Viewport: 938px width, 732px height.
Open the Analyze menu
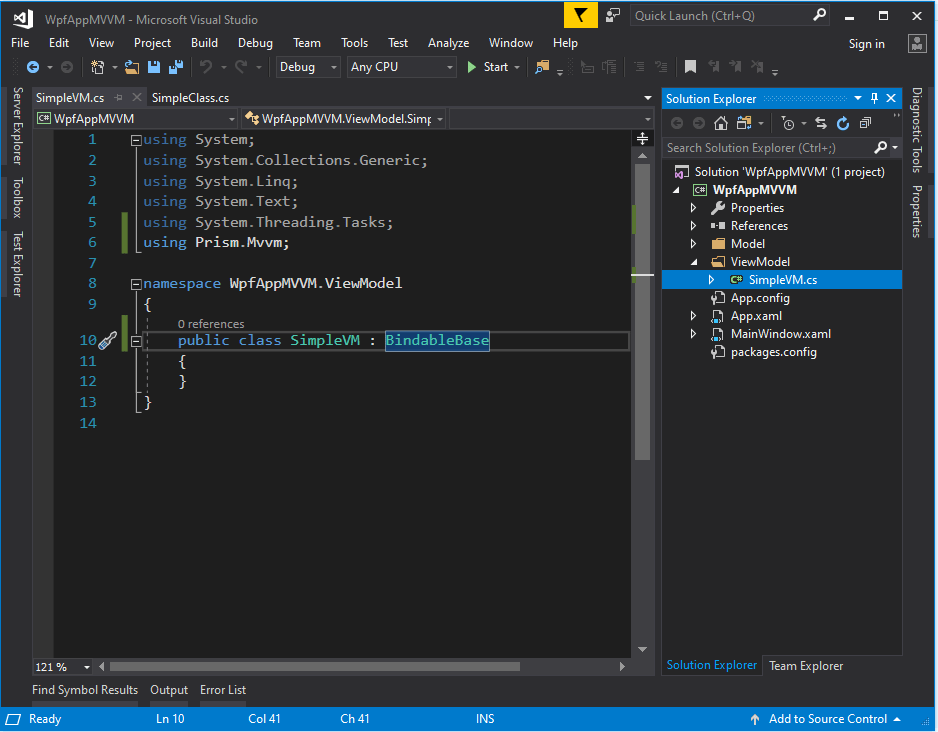point(448,42)
